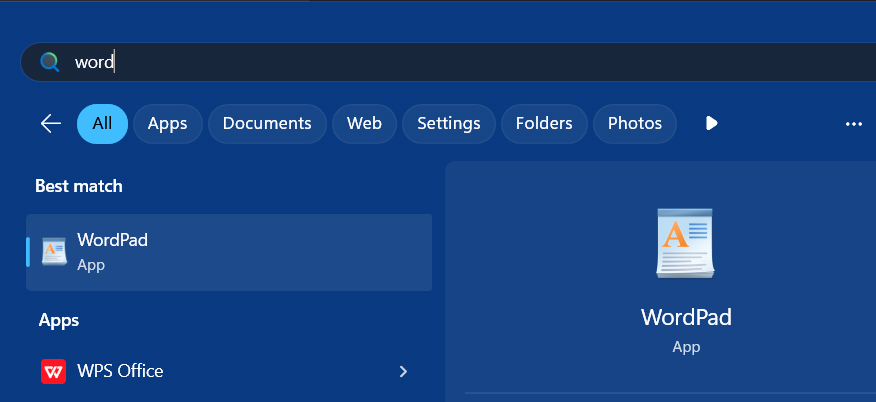Switch to the Web filter tab

[364, 123]
